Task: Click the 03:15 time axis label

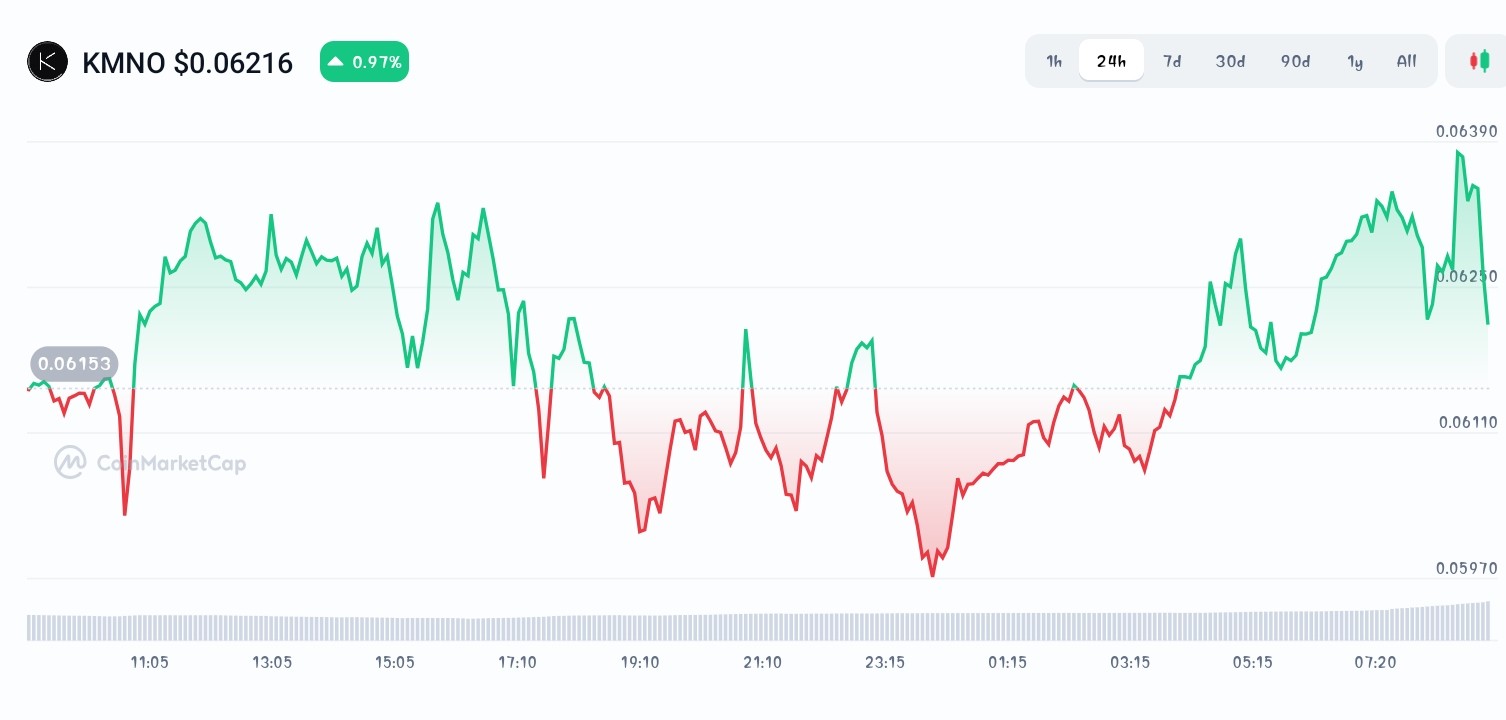Action: tap(1130, 662)
